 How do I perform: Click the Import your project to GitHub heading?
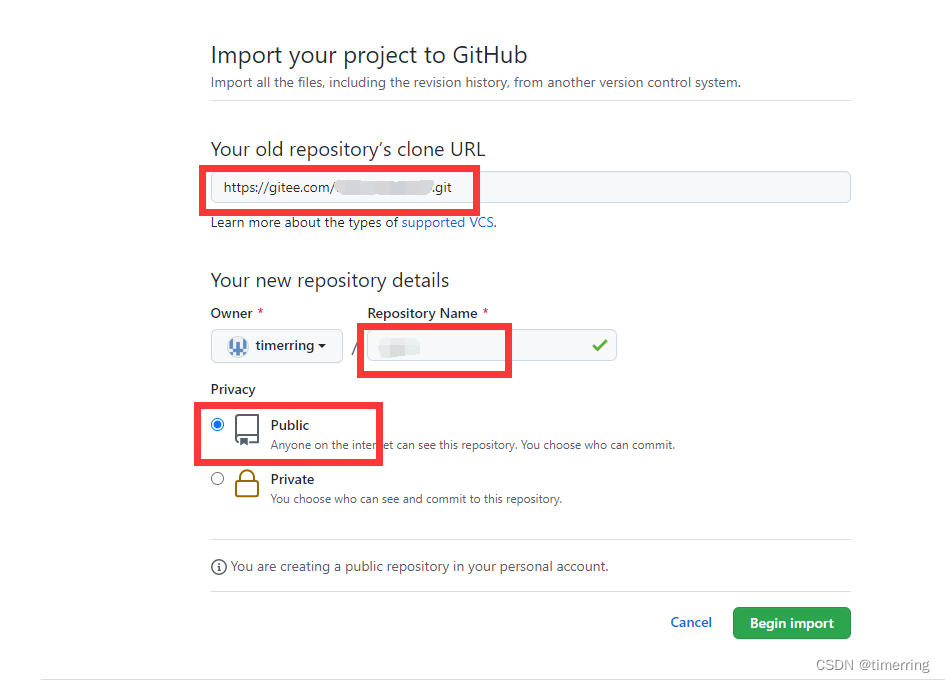pyautogui.click(x=369, y=55)
